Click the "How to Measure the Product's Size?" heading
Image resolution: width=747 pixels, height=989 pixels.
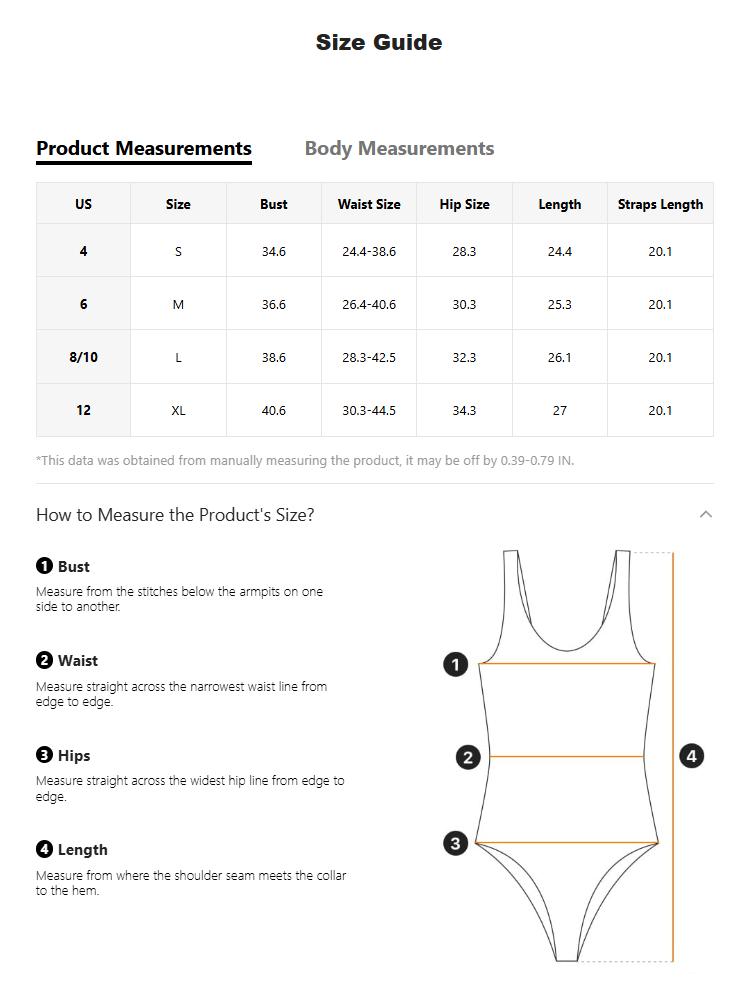point(175,515)
